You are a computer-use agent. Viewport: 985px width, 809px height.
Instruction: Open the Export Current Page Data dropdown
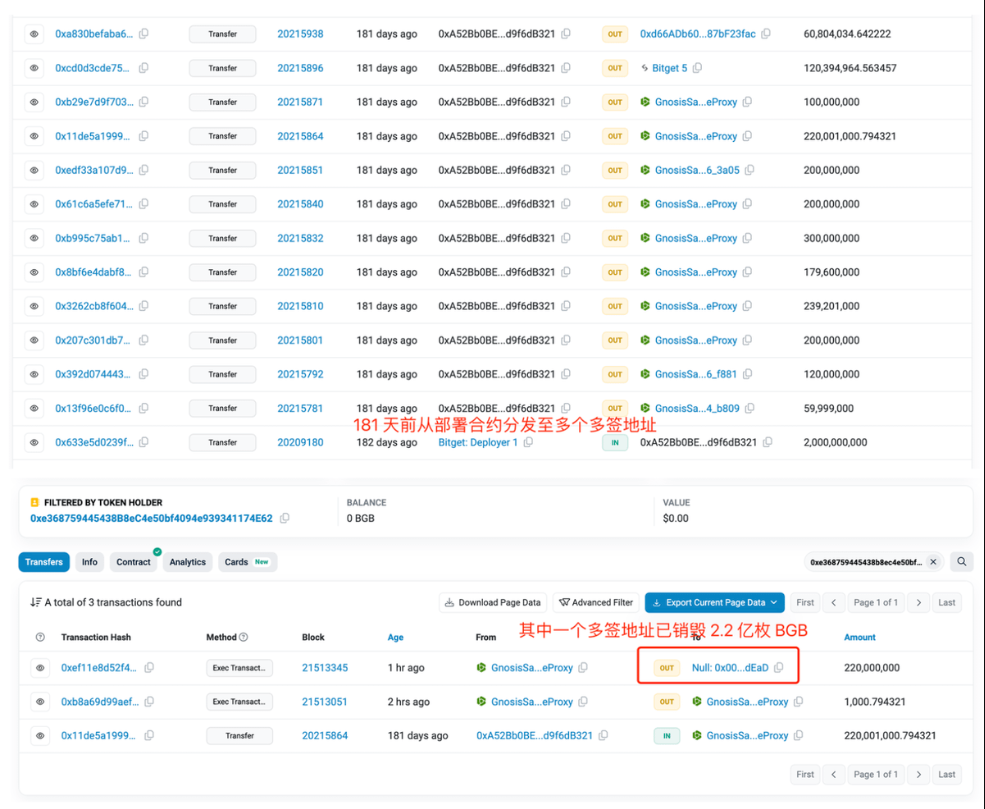[x=714, y=602]
